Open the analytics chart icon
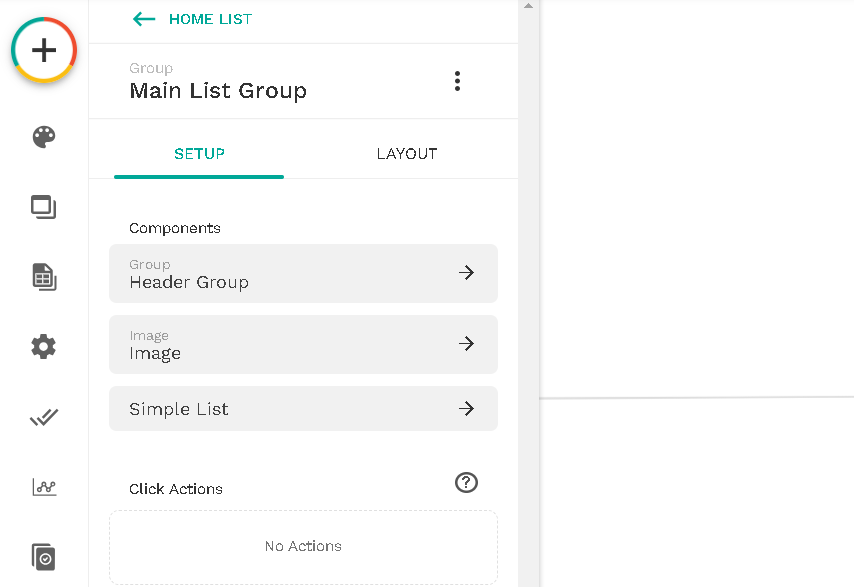The width and height of the screenshot is (854, 587). 44,487
